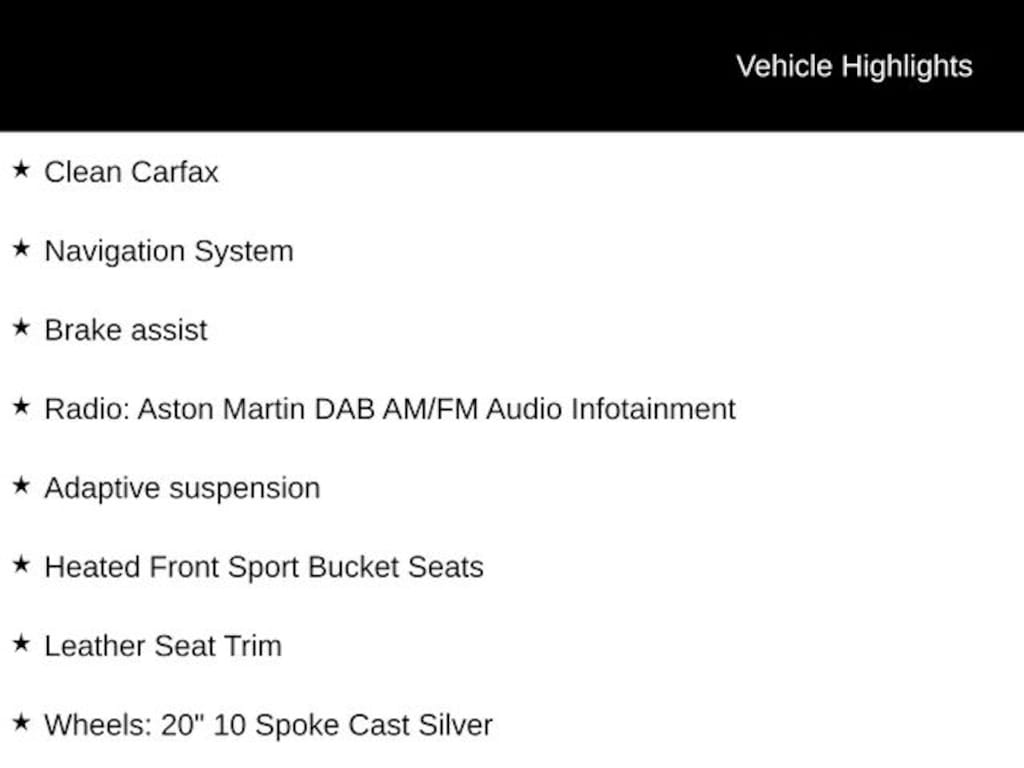Select the star icon on the Wheels line
The height and width of the screenshot is (768, 1024).
point(21,723)
